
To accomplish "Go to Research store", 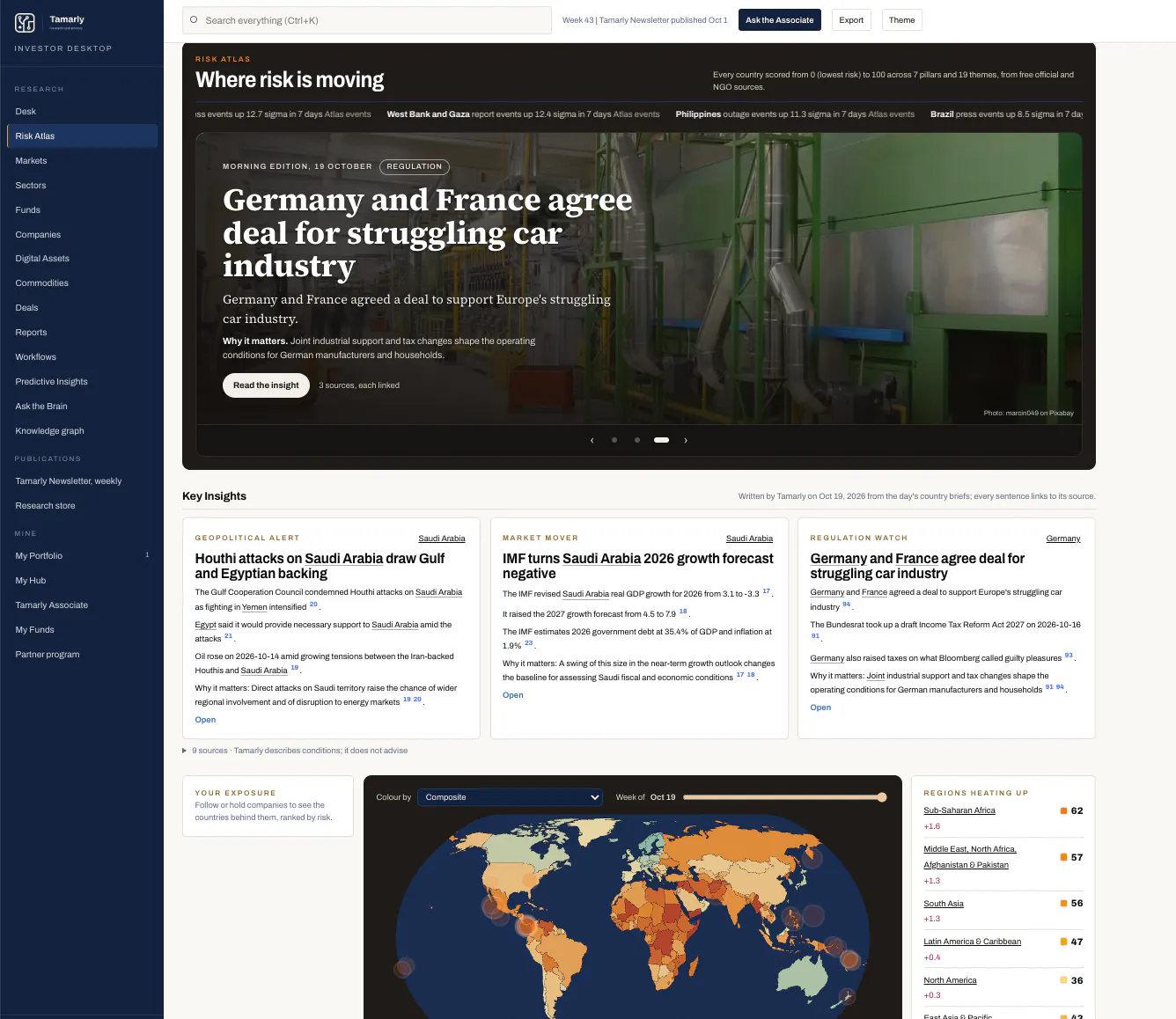I will (82, 506).
